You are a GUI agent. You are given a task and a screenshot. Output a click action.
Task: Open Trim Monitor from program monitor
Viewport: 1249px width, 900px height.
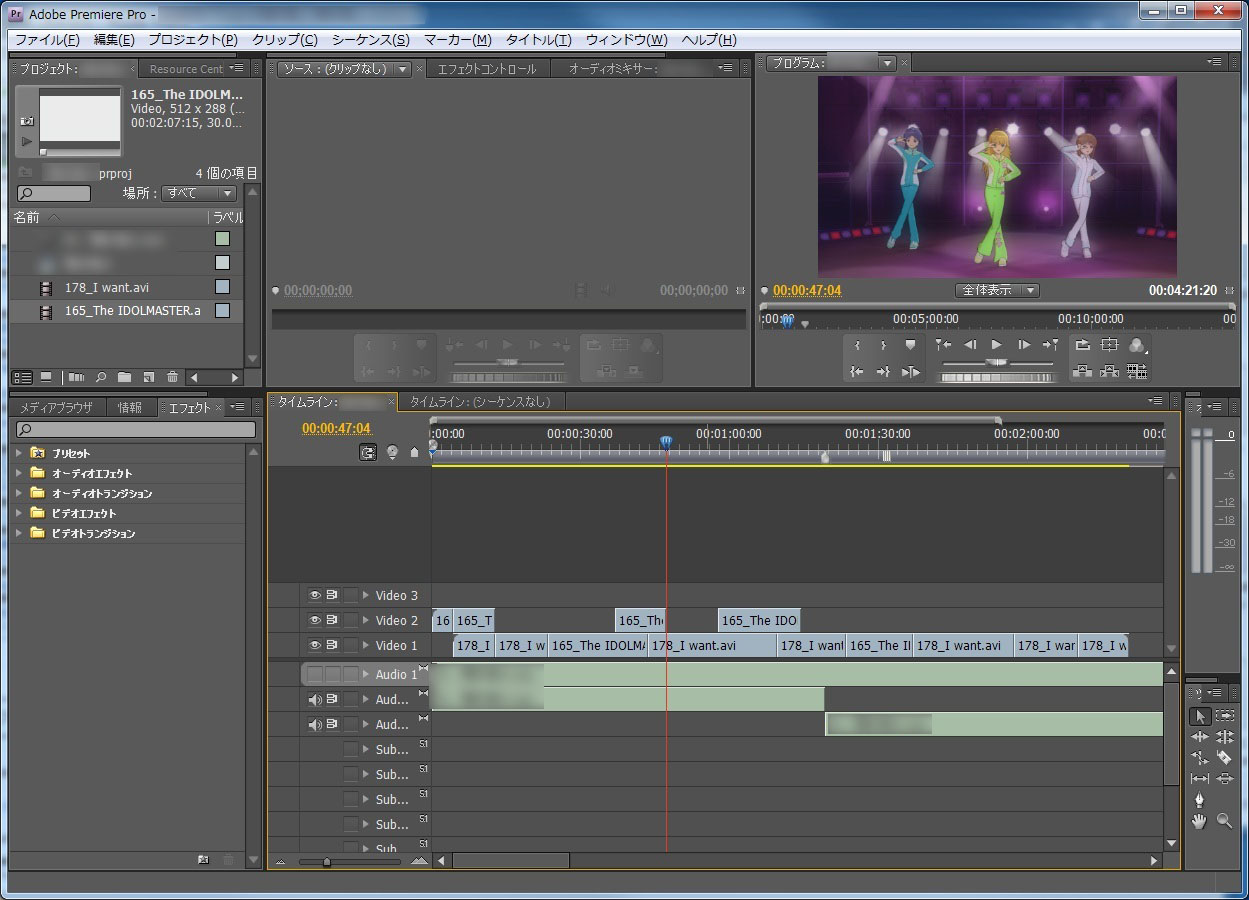(x=1137, y=371)
